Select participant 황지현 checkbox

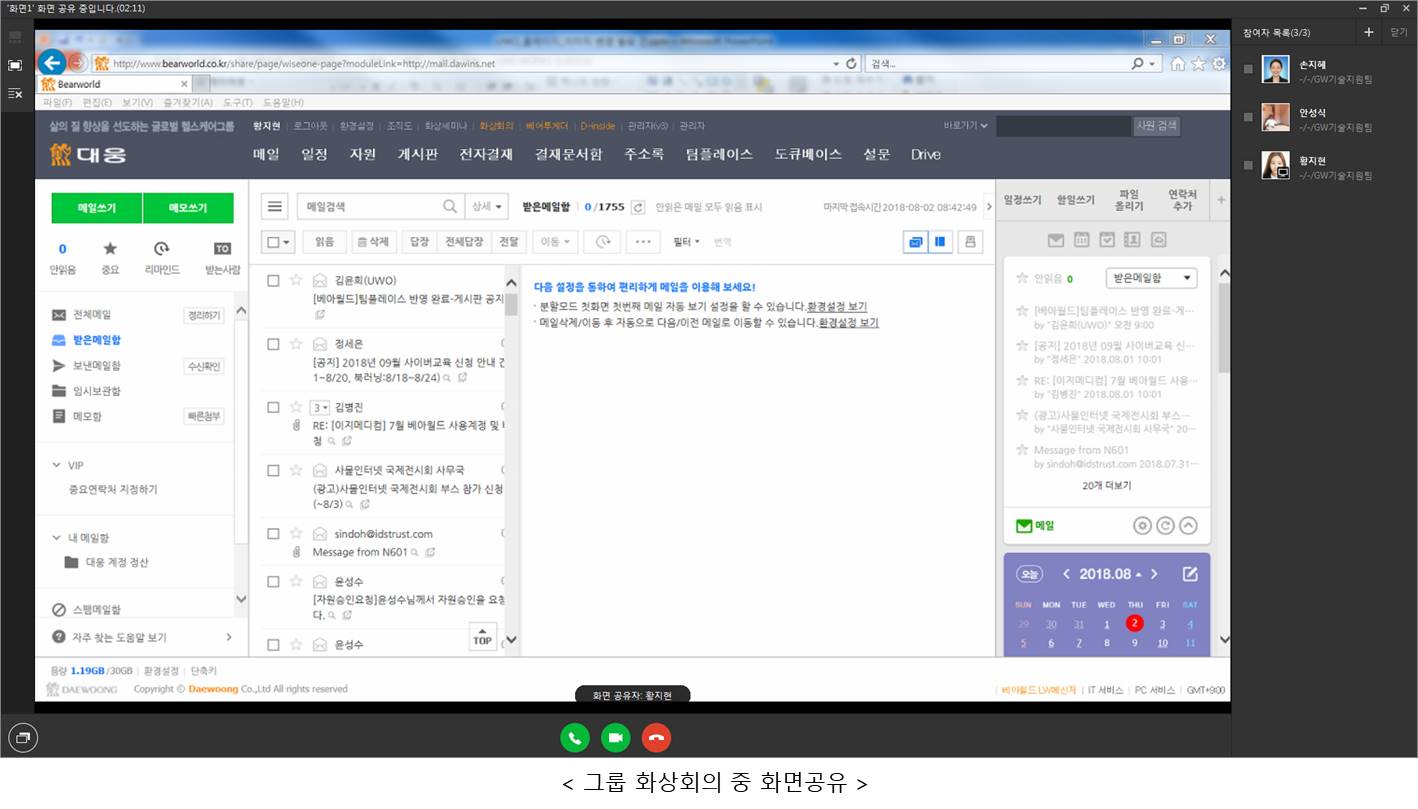(x=1248, y=165)
